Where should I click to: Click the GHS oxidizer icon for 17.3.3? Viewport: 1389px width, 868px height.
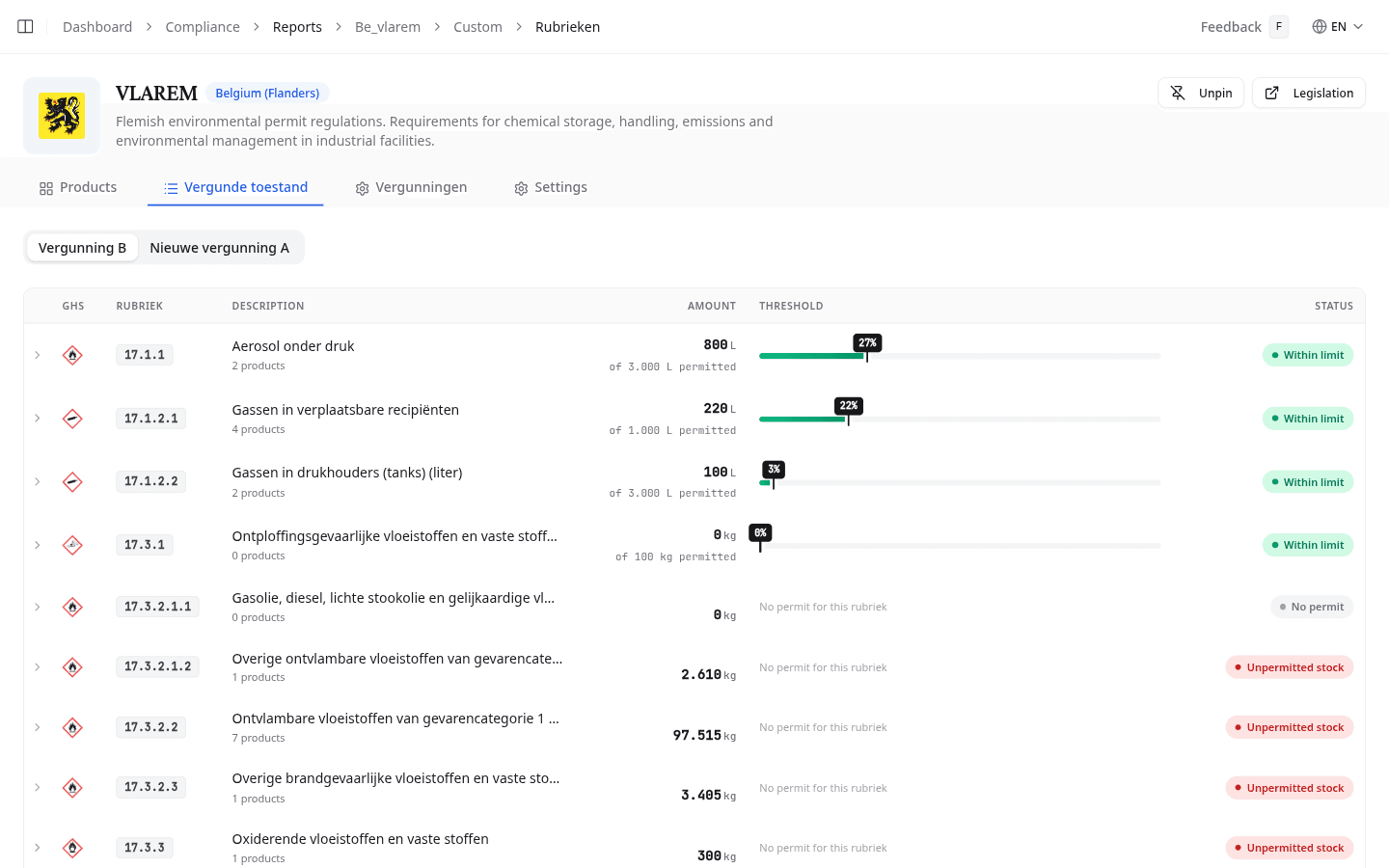72,848
